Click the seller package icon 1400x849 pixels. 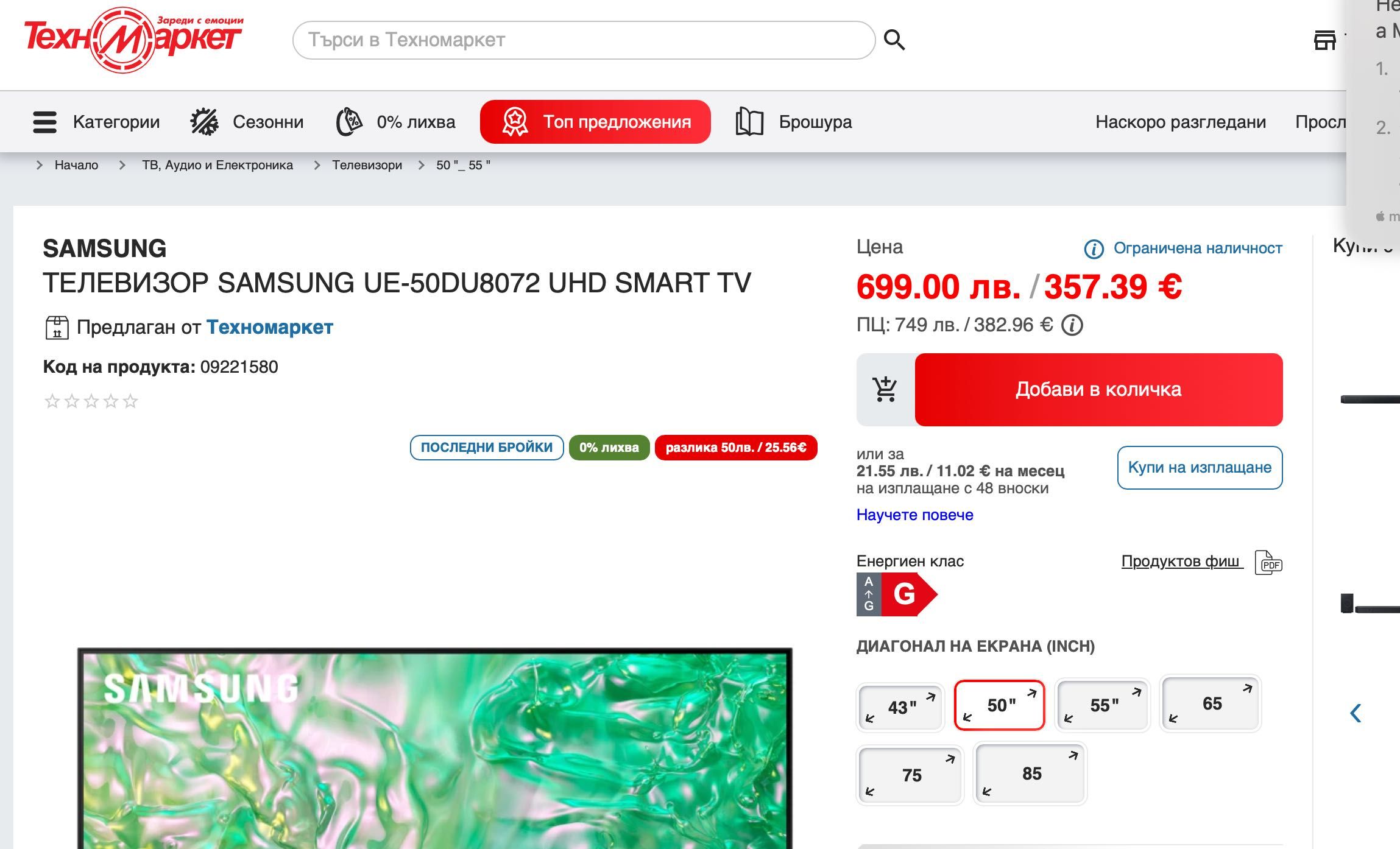(57, 327)
